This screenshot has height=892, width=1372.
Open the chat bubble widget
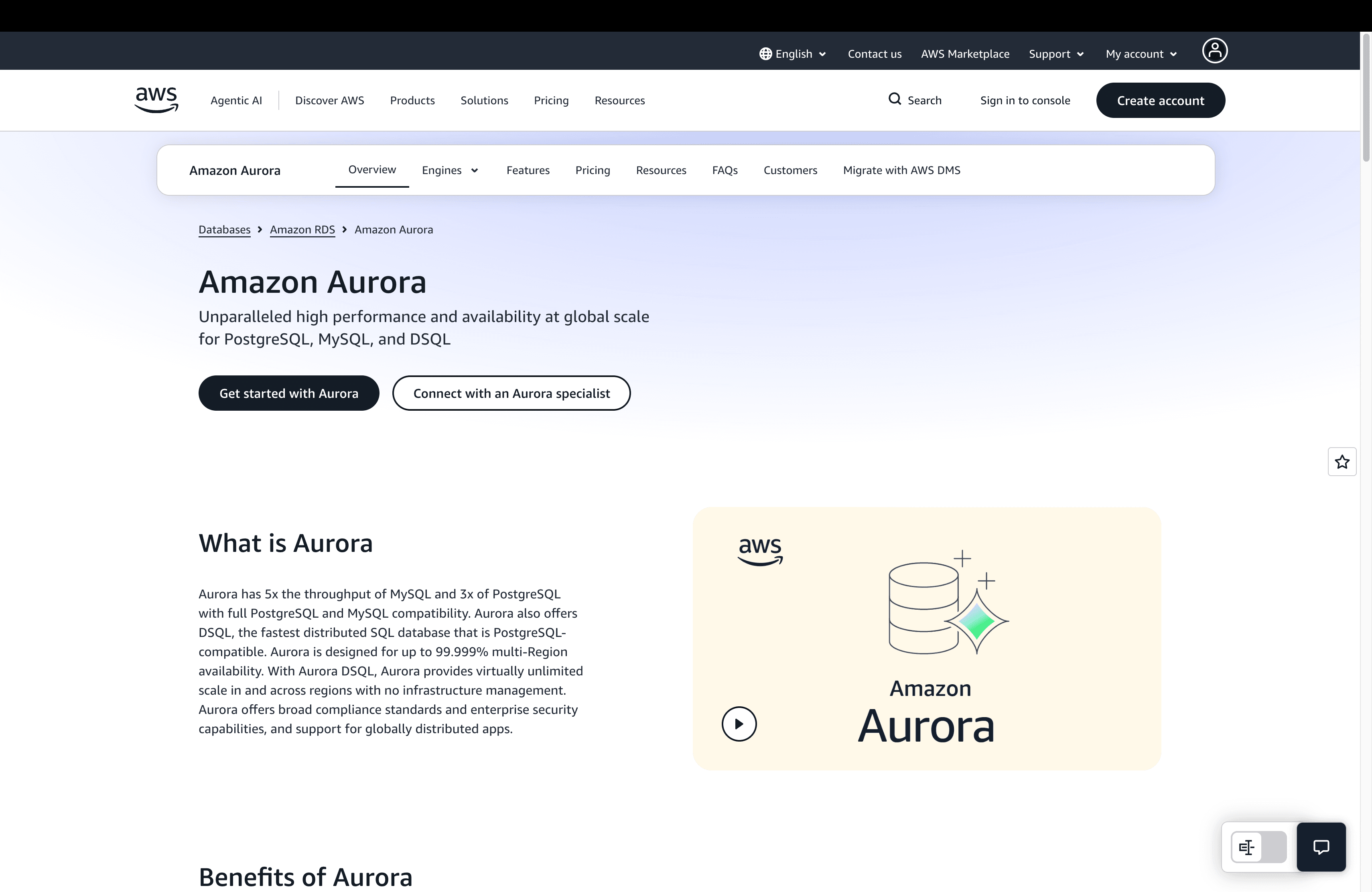tap(1321, 847)
